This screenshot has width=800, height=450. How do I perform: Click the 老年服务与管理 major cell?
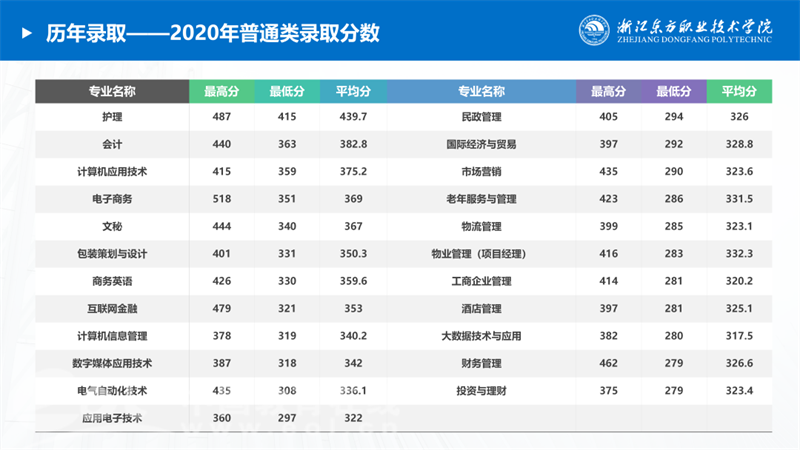(x=482, y=199)
